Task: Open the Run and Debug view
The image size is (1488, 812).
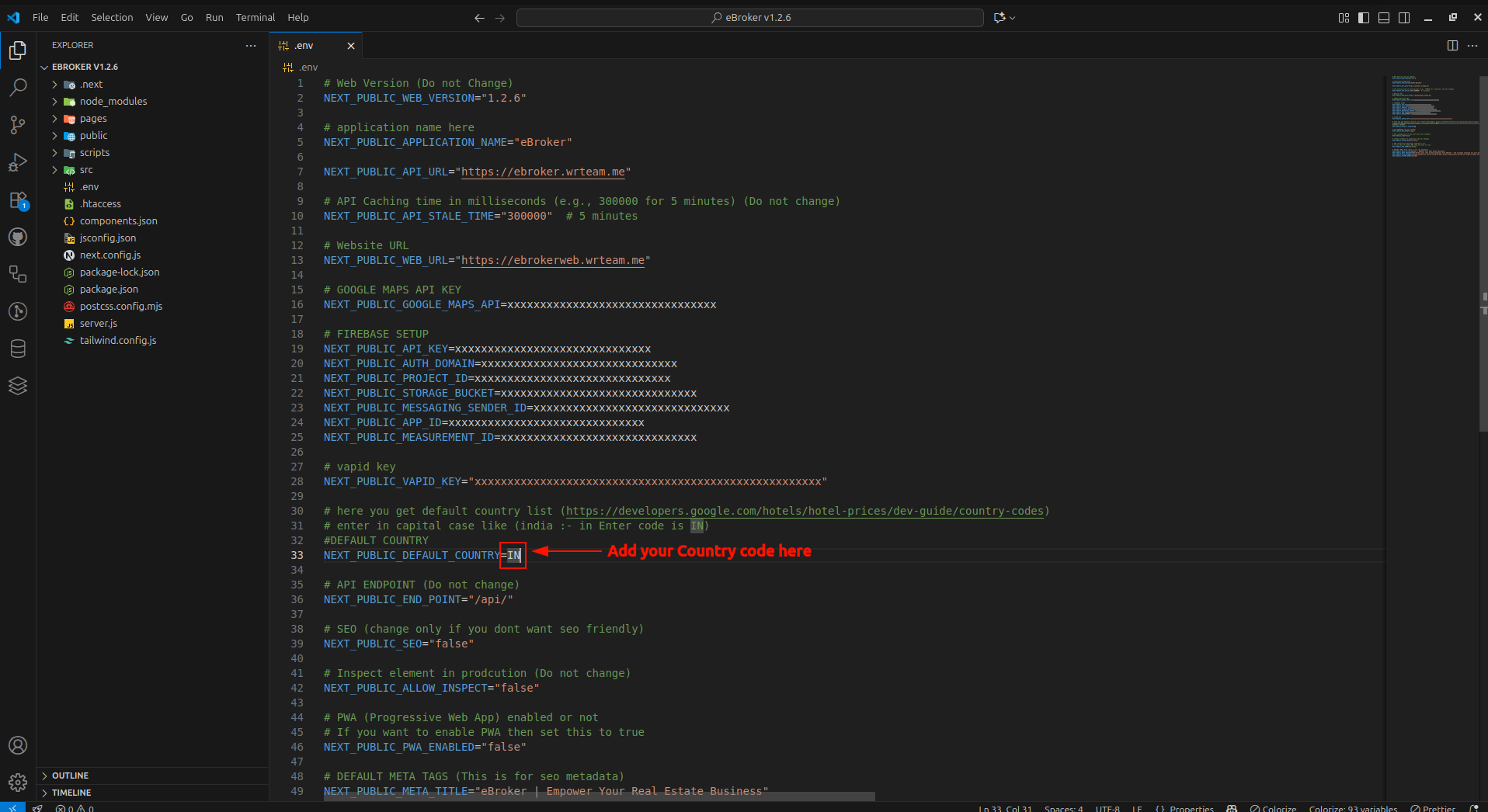Action: coord(18,162)
